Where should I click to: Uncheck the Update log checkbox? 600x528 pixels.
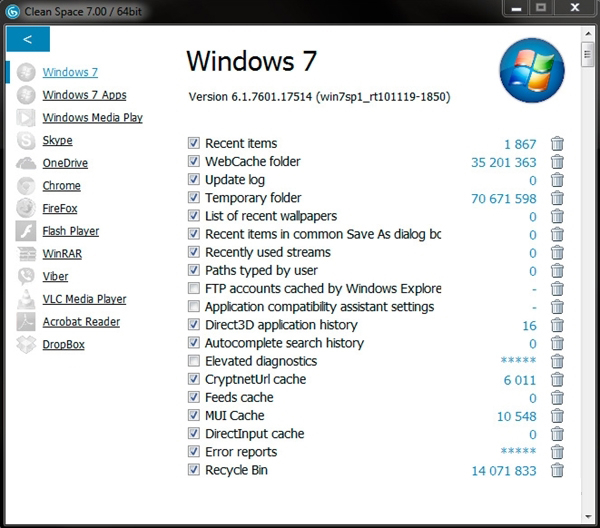pos(194,179)
